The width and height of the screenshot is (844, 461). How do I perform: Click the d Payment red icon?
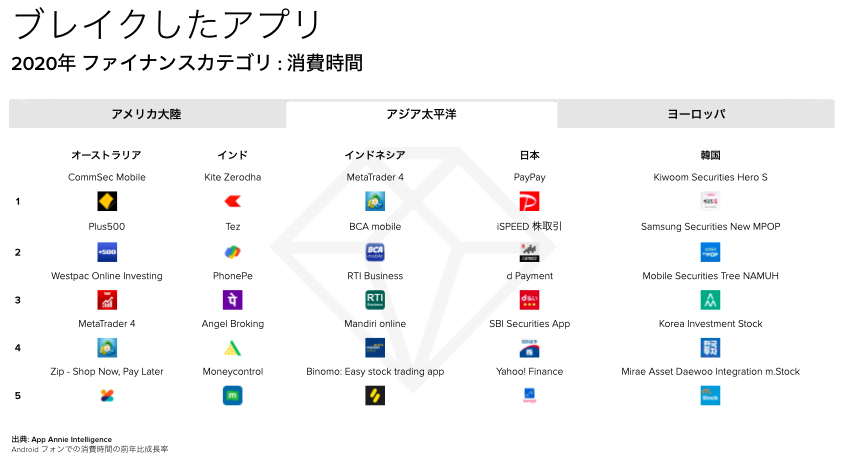point(530,300)
